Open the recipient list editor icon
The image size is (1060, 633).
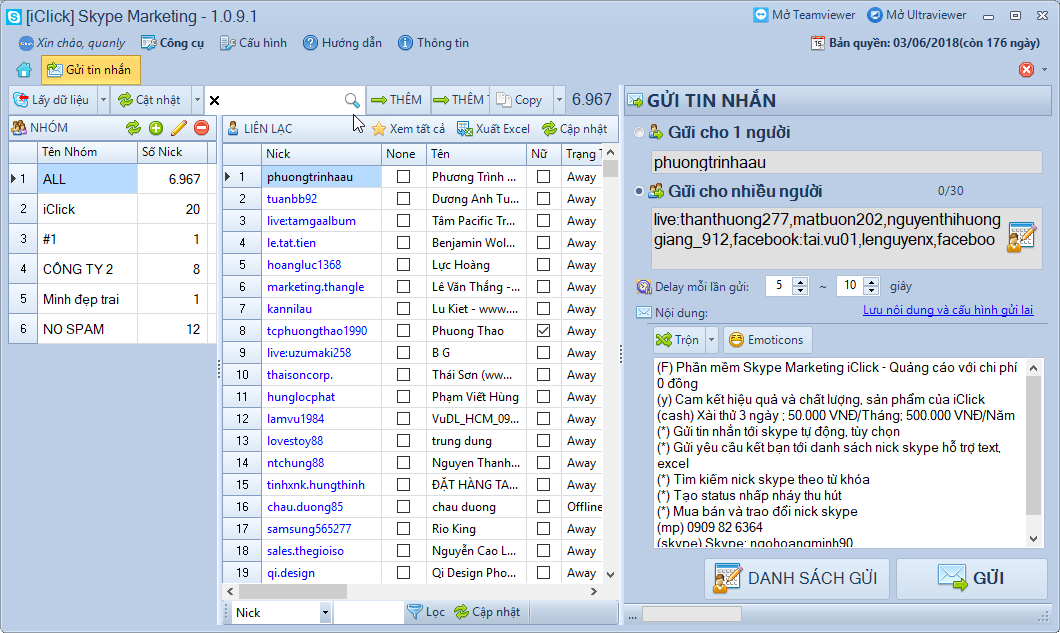[1021, 237]
